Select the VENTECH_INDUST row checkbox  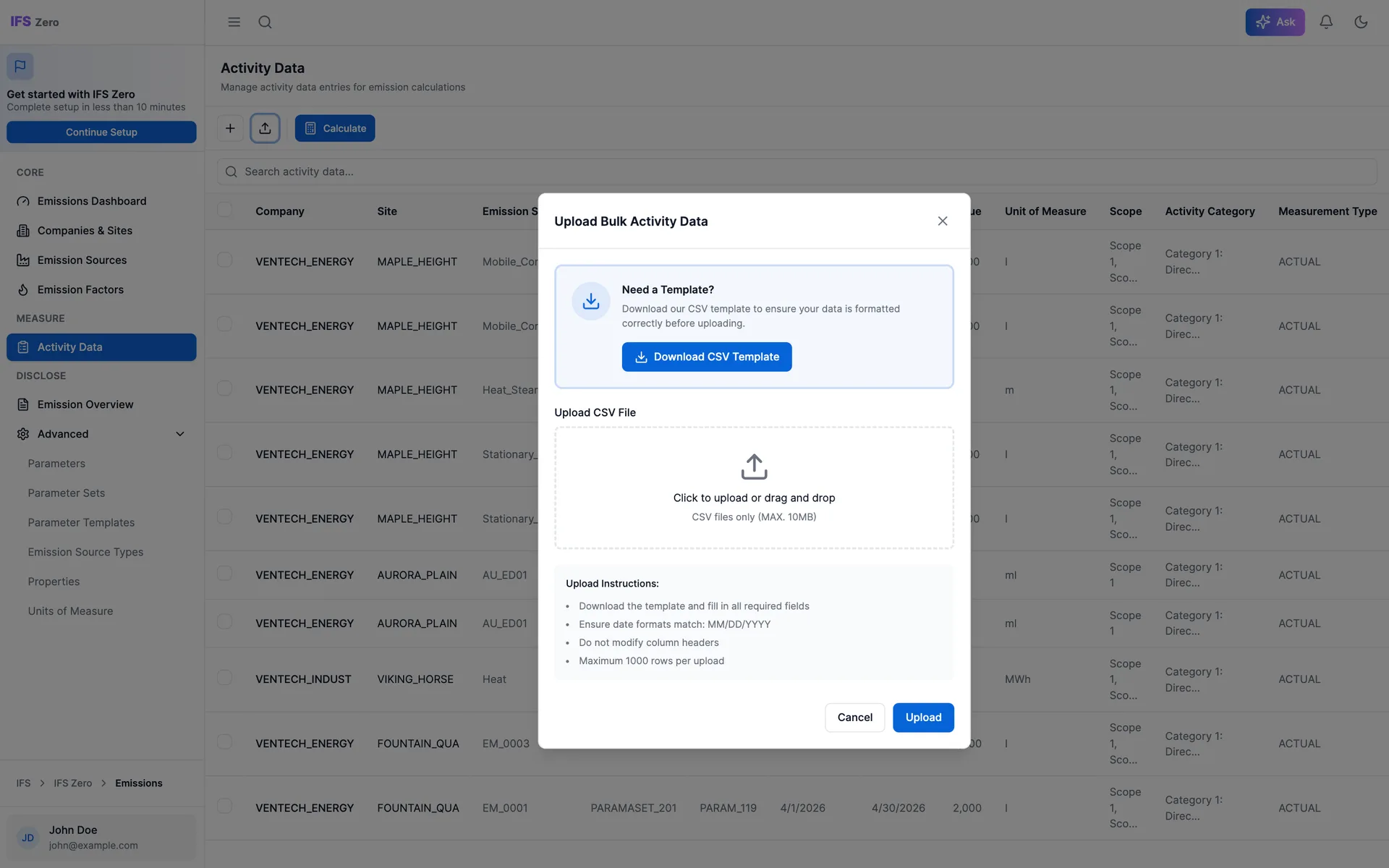click(x=224, y=678)
